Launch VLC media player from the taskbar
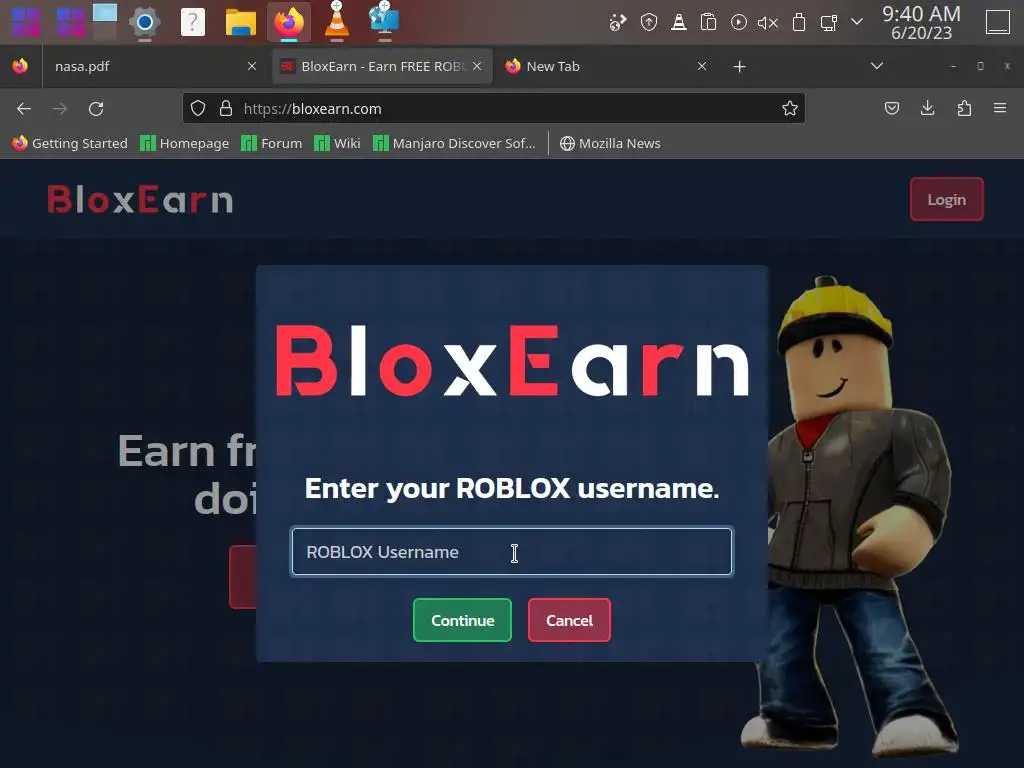This screenshot has width=1024, height=768. click(336, 21)
